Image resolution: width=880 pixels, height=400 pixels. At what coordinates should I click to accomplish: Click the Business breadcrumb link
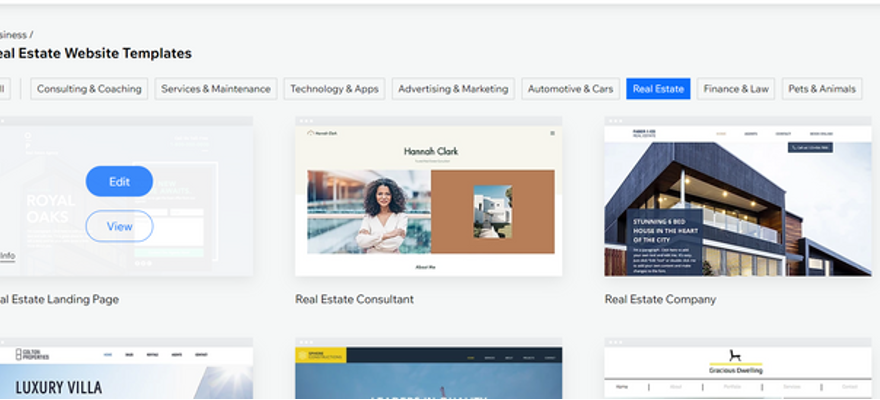click(x=13, y=35)
